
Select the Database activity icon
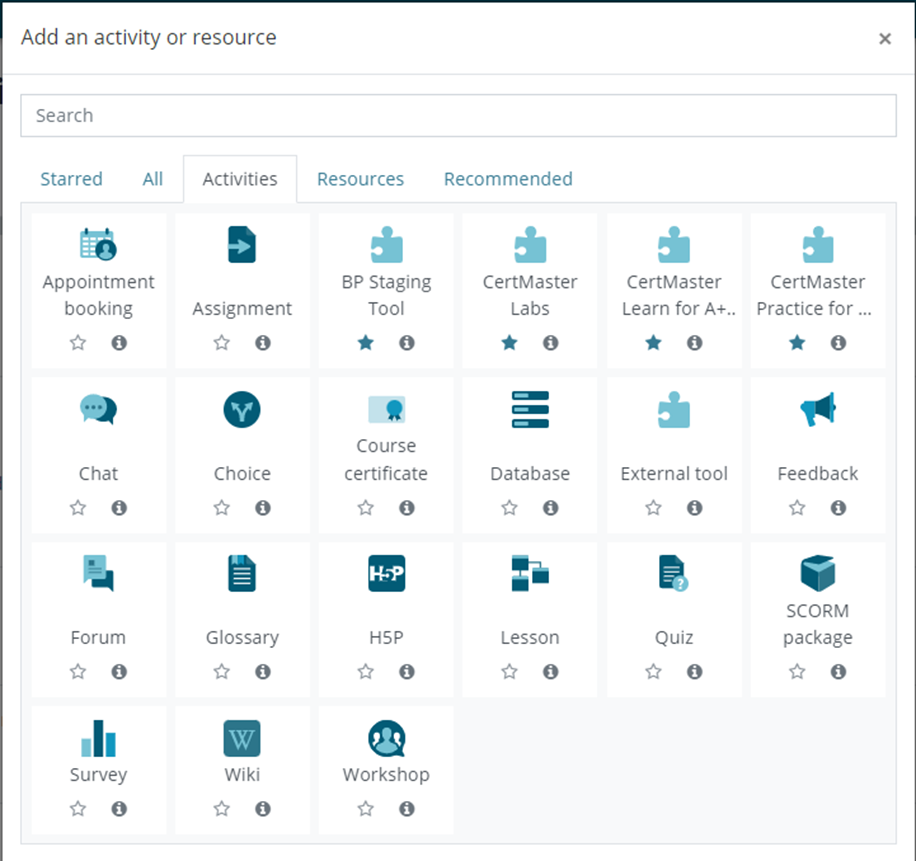tap(530, 409)
